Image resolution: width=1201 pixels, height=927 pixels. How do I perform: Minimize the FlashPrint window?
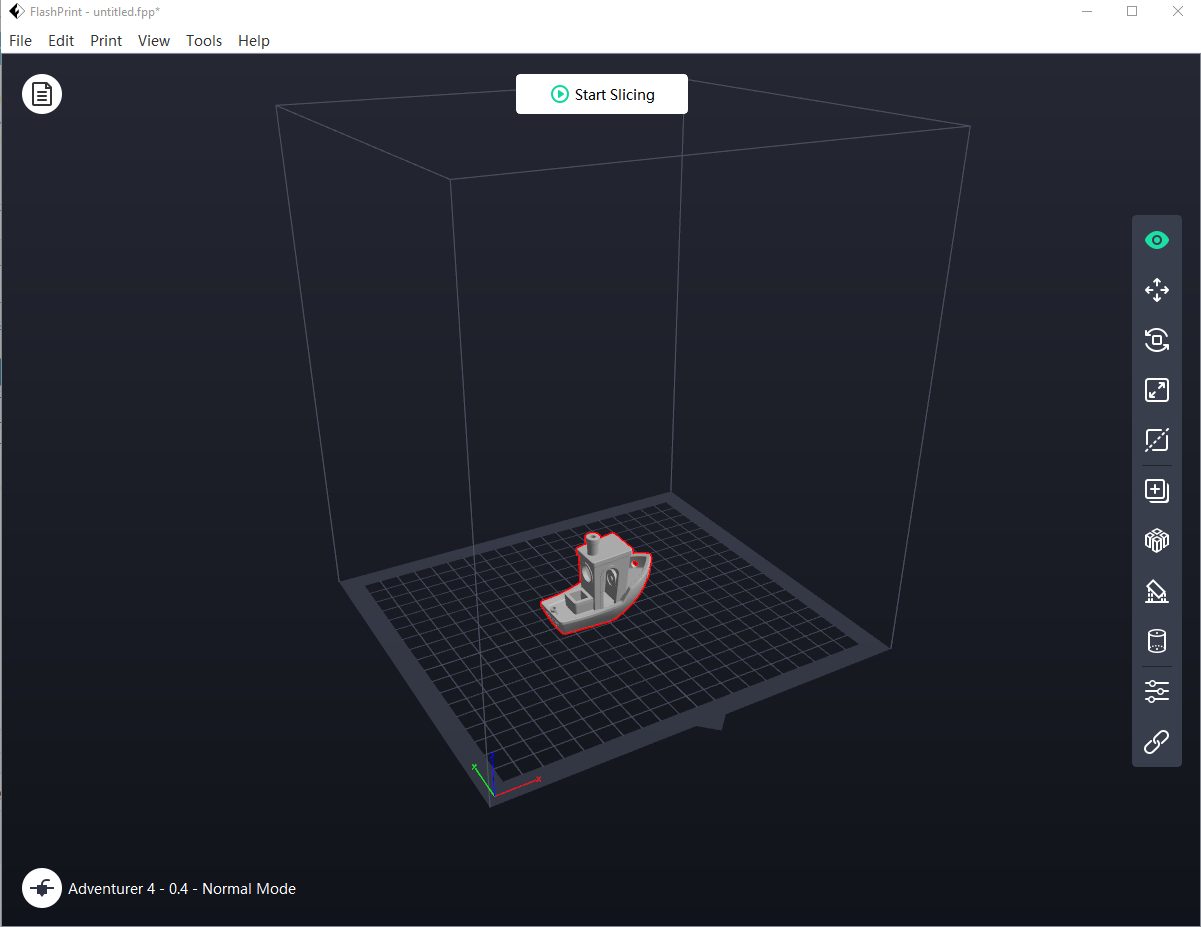pos(1087,12)
